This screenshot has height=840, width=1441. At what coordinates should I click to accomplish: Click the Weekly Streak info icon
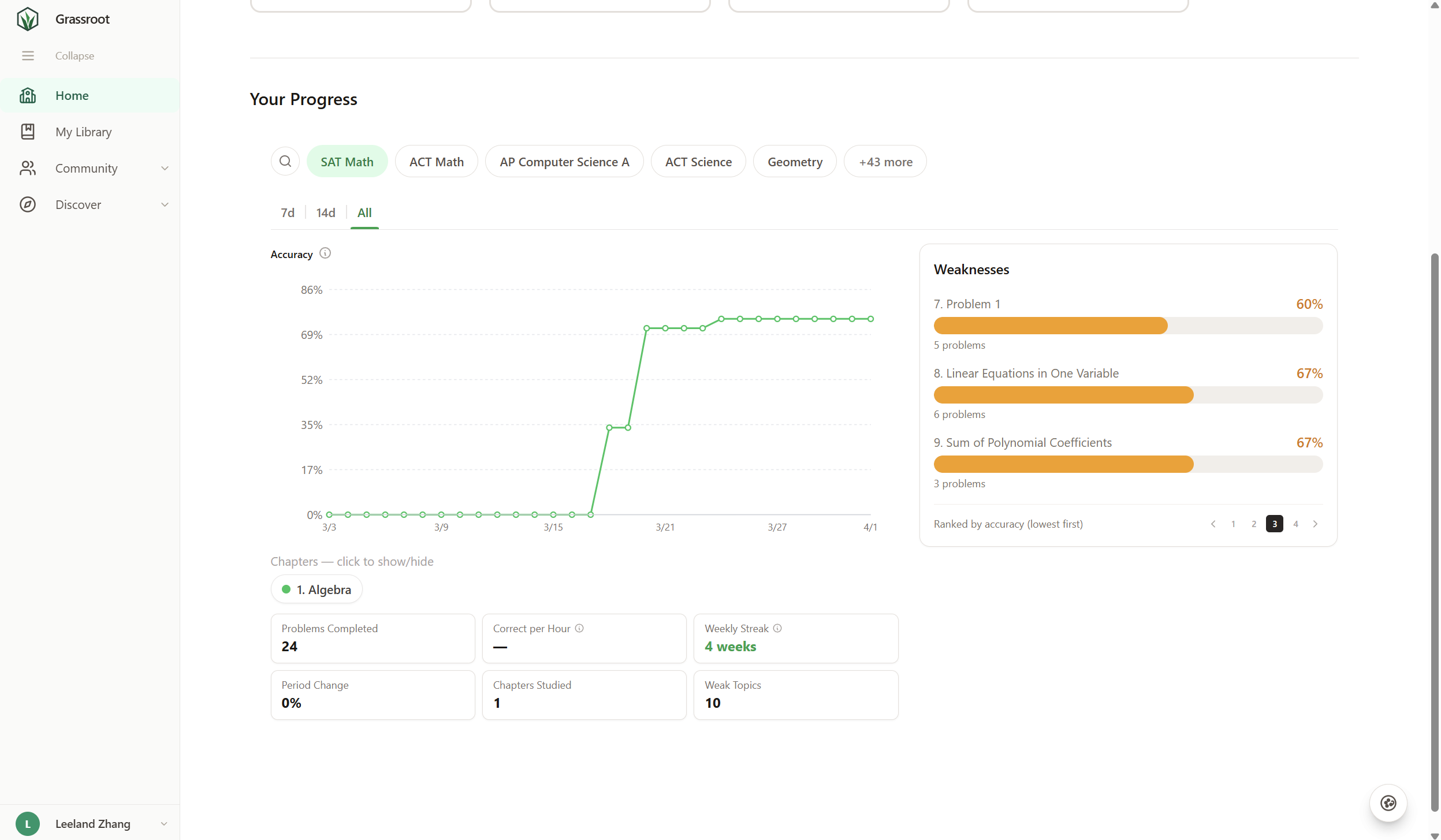click(x=777, y=628)
